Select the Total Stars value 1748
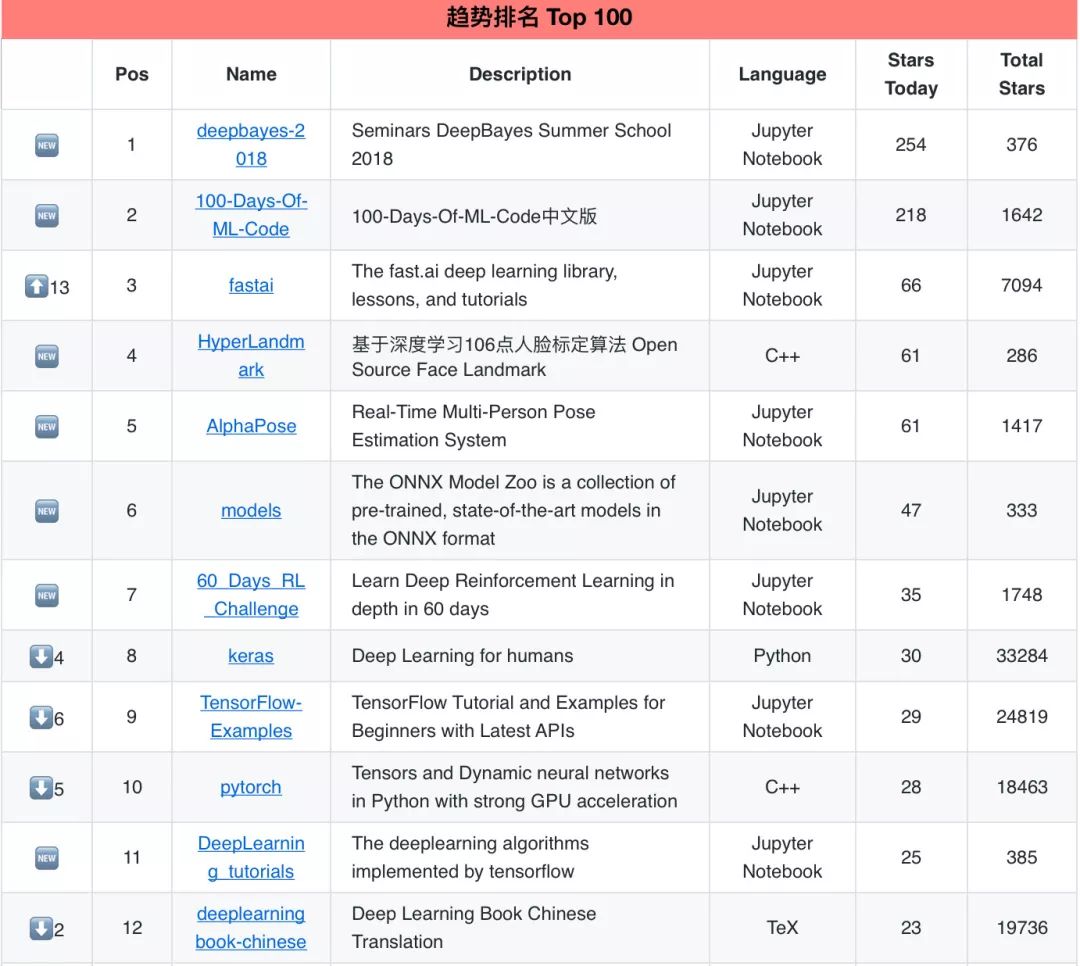 [1021, 595]
